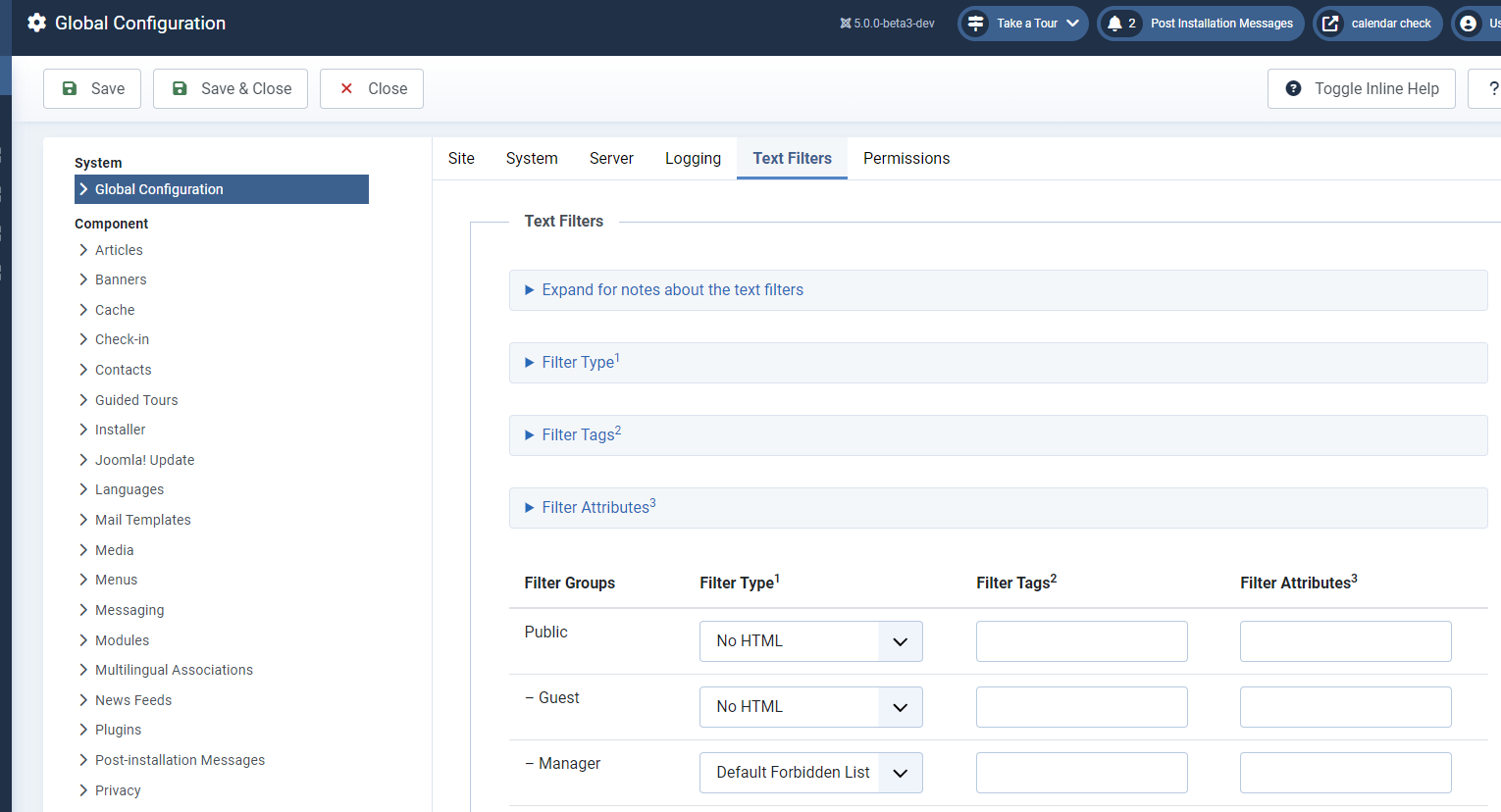
Task: Open the Joomla! Update component settings
Action: pos(144,460)
